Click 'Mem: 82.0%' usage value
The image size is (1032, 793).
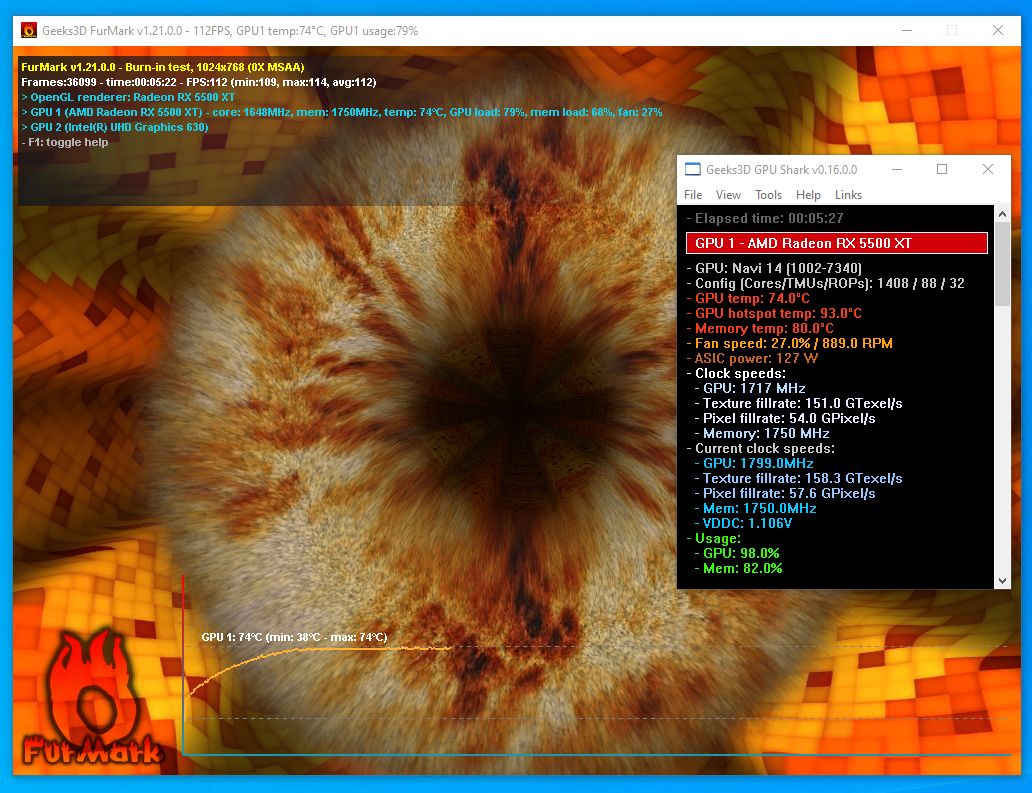point(738,569)
